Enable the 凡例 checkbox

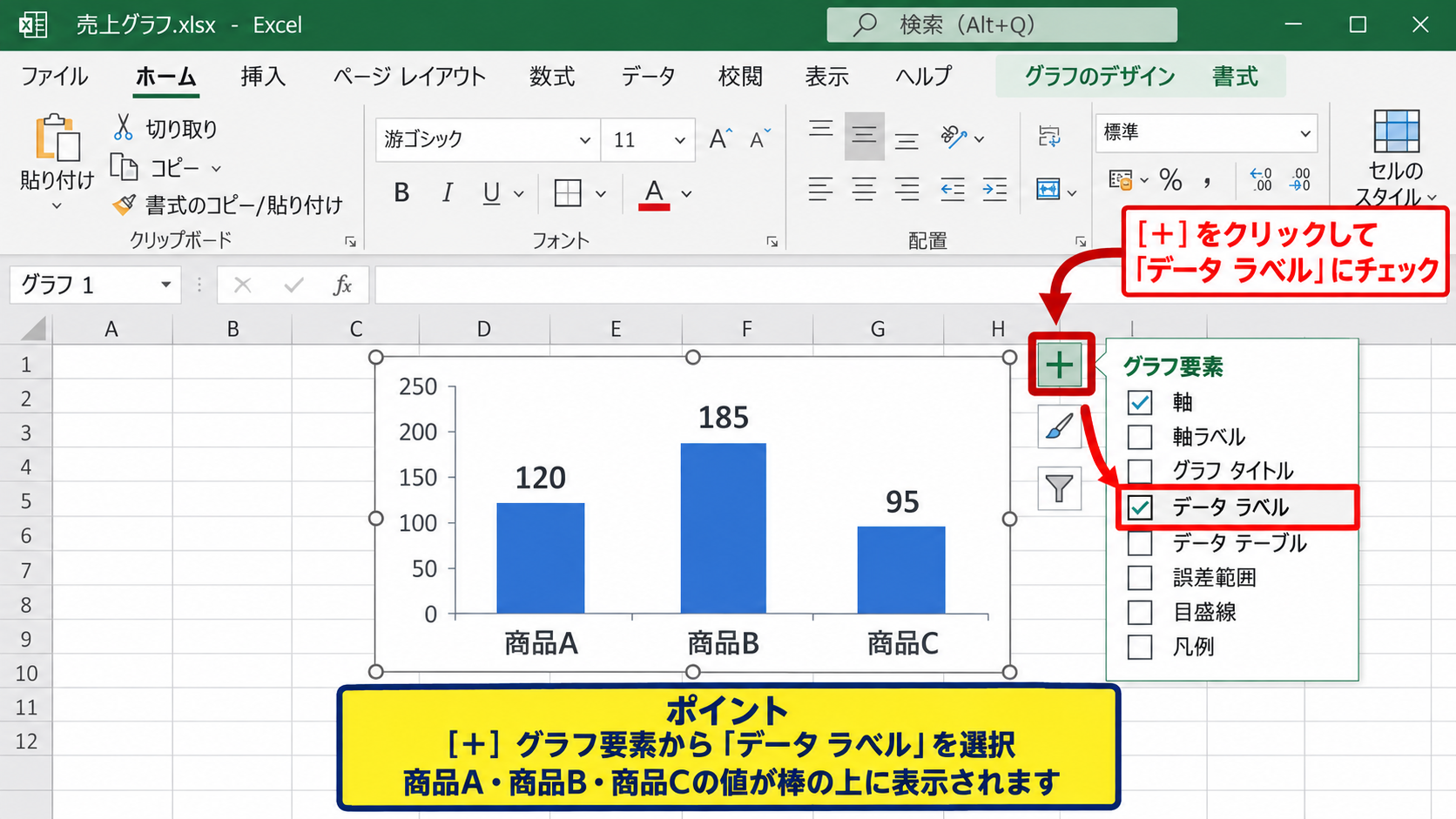(1139, 647)
